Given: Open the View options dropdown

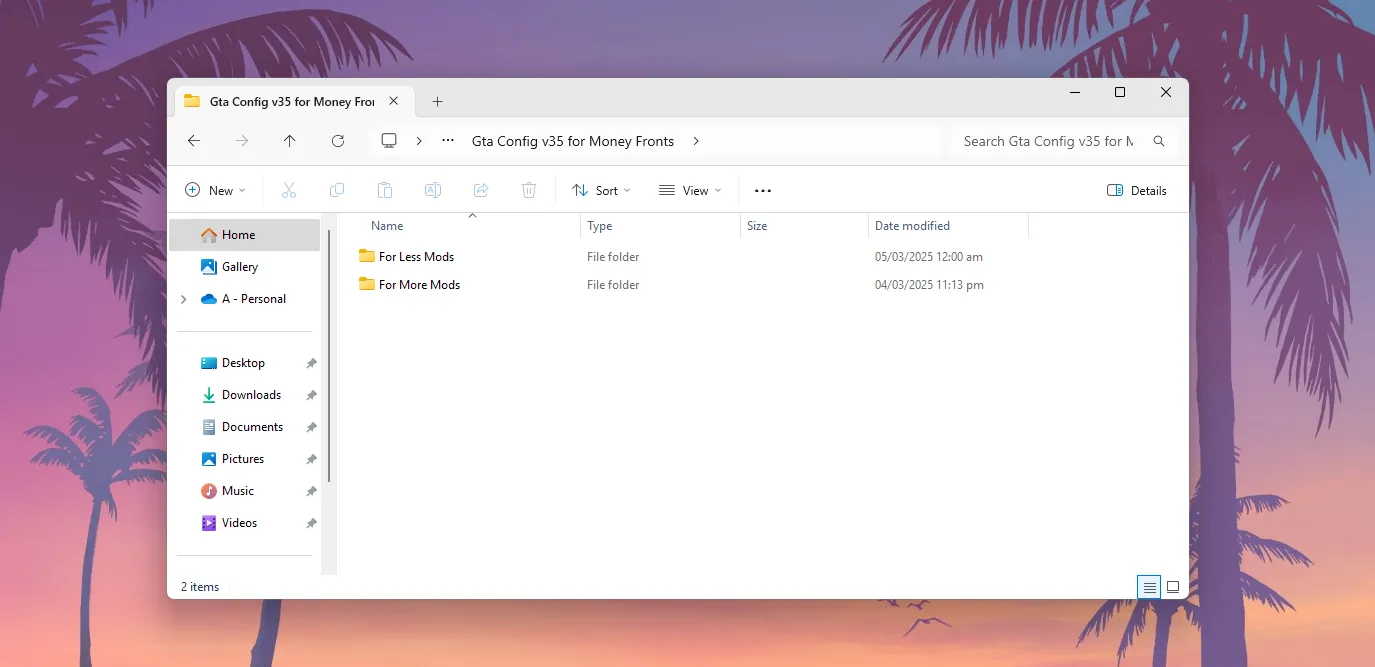Looking at the screenshot, I should pyautogui.click(x=690, y=190).
